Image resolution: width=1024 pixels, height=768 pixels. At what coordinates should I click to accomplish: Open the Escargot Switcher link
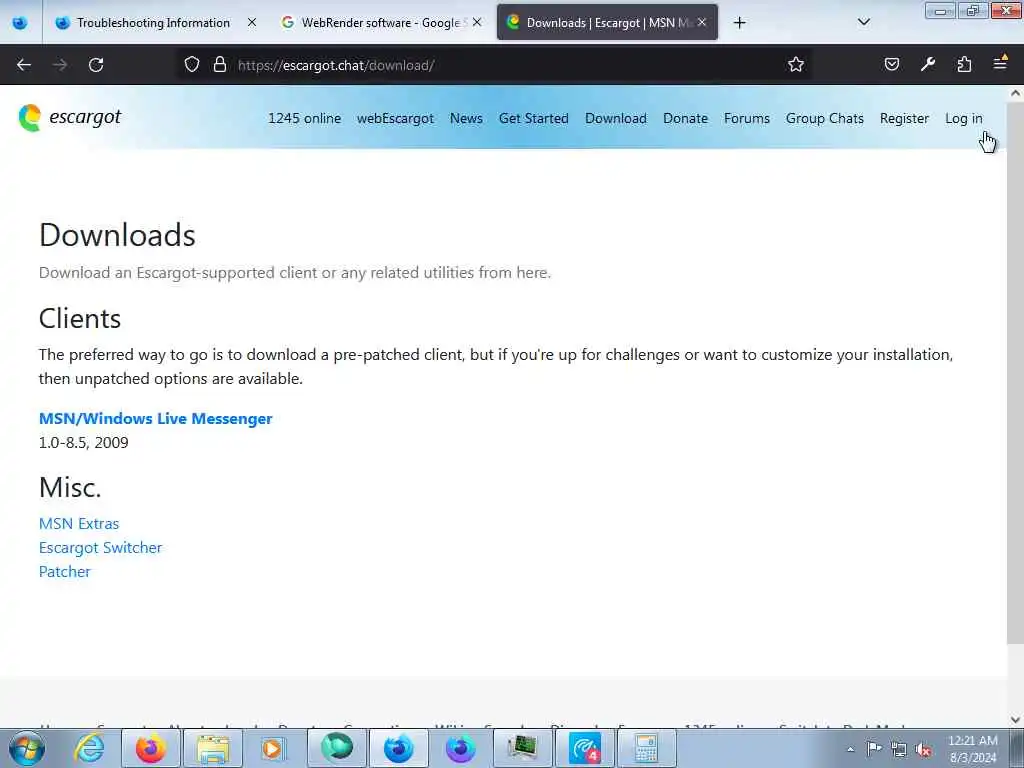coord(101,547)
